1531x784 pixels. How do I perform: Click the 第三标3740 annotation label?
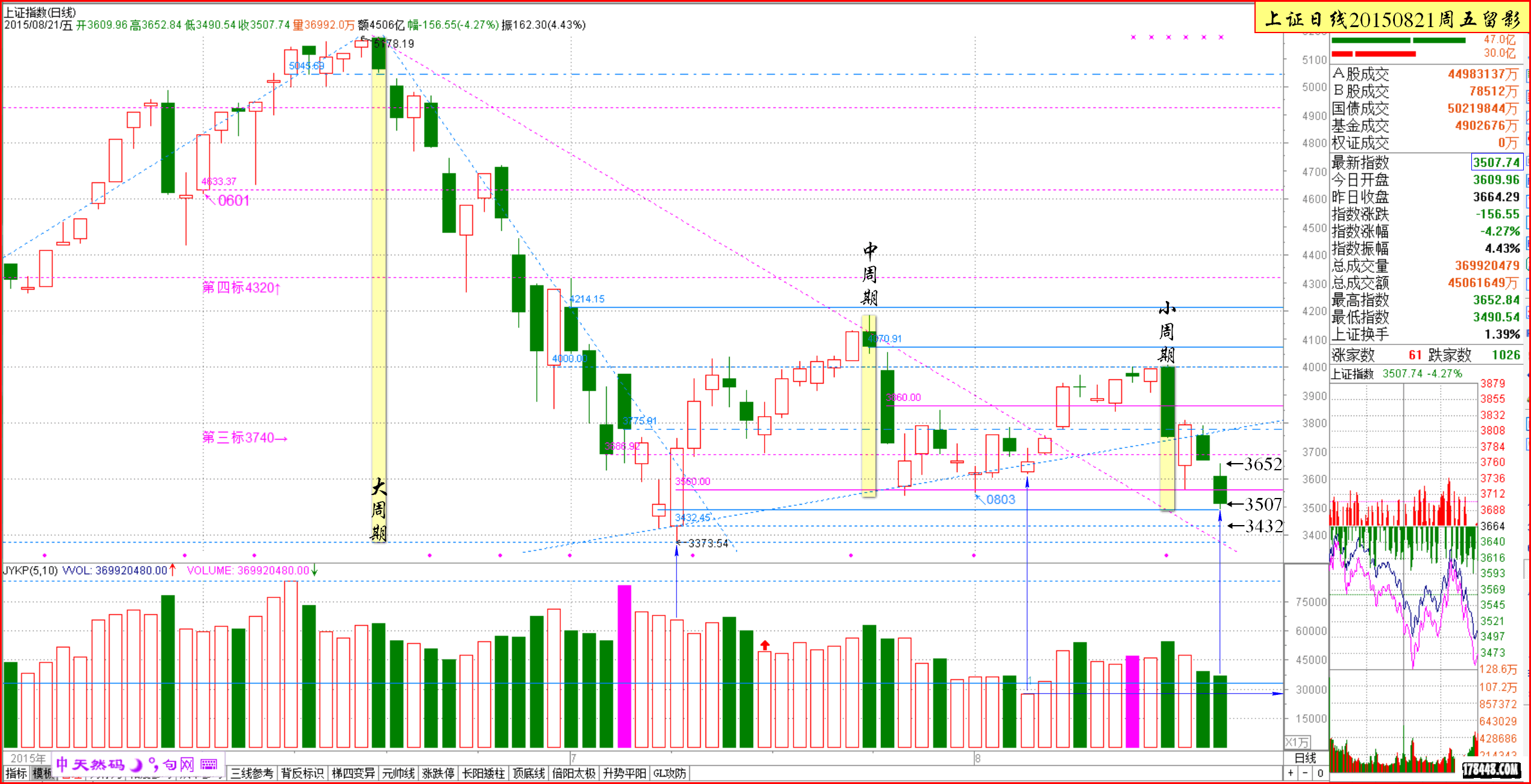pyautogui.click(x=244, y=437)
